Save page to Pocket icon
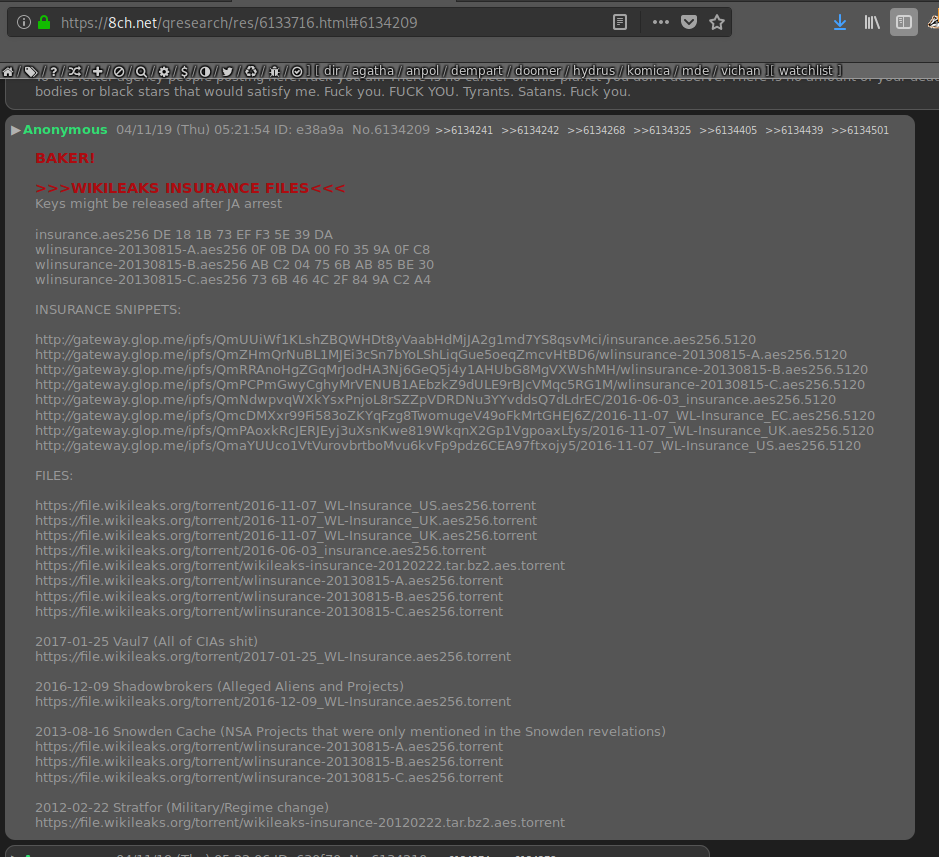The width and height of the screenshot is (939, 857). 689,23
